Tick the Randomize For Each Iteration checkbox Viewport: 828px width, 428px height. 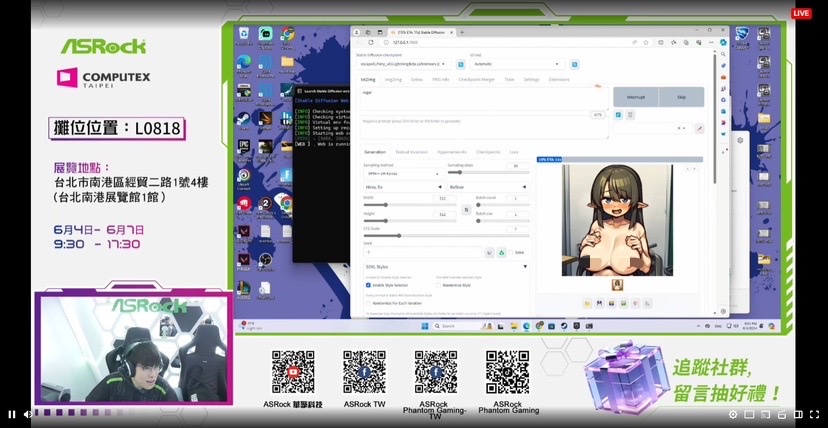[x=368, y=302]
